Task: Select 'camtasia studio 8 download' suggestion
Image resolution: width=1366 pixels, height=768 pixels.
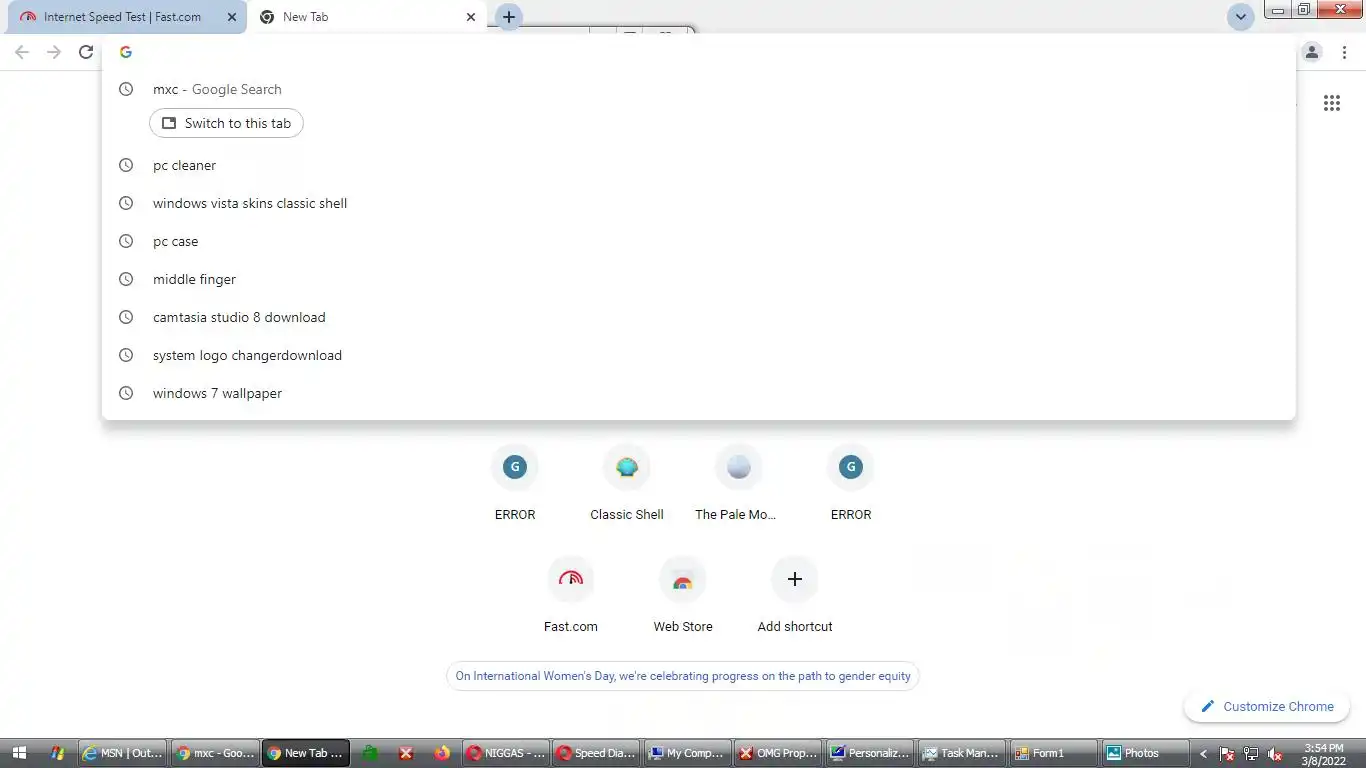Action: point(698,317)
